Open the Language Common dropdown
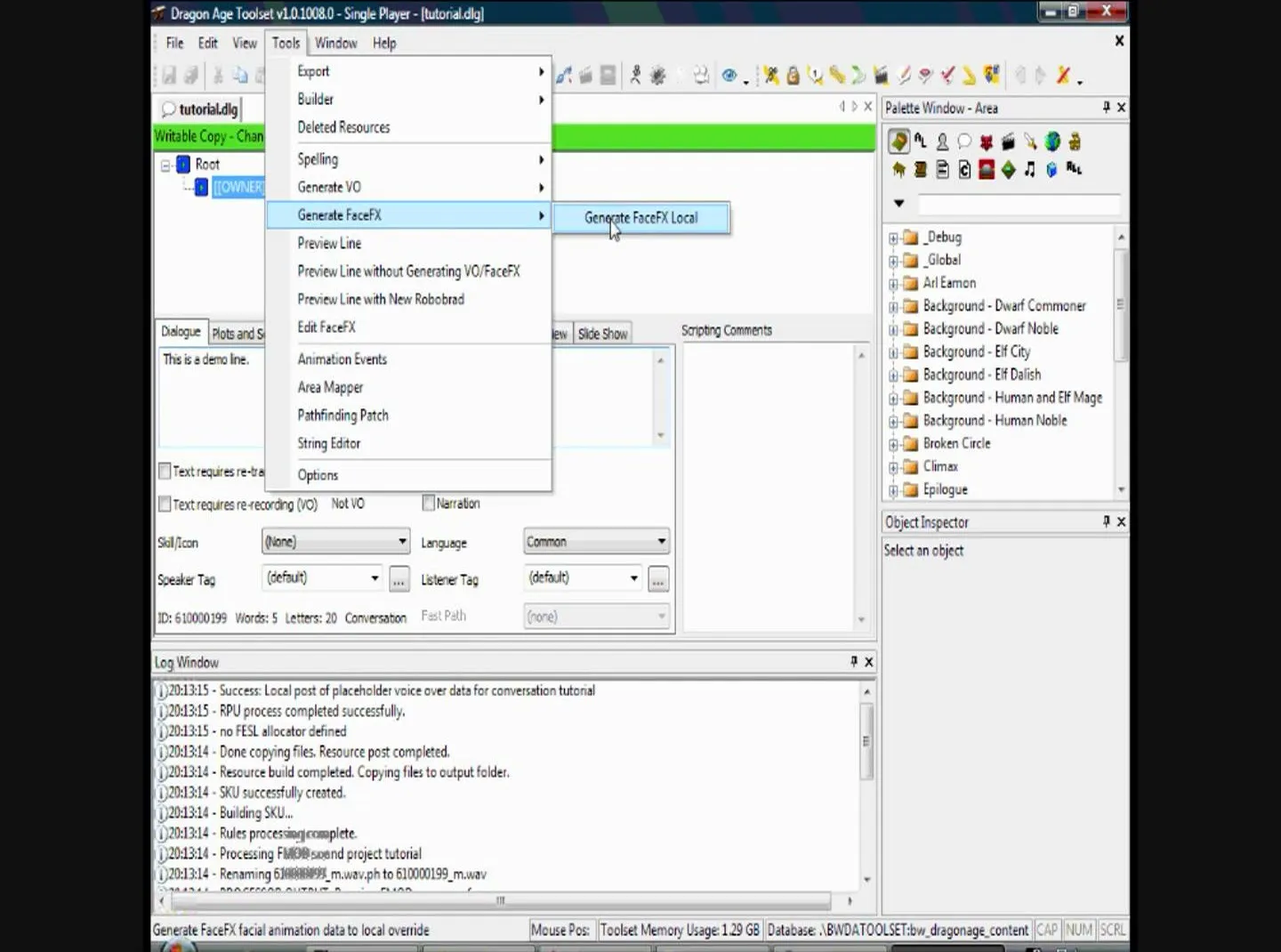 click(x=596, y=541)
